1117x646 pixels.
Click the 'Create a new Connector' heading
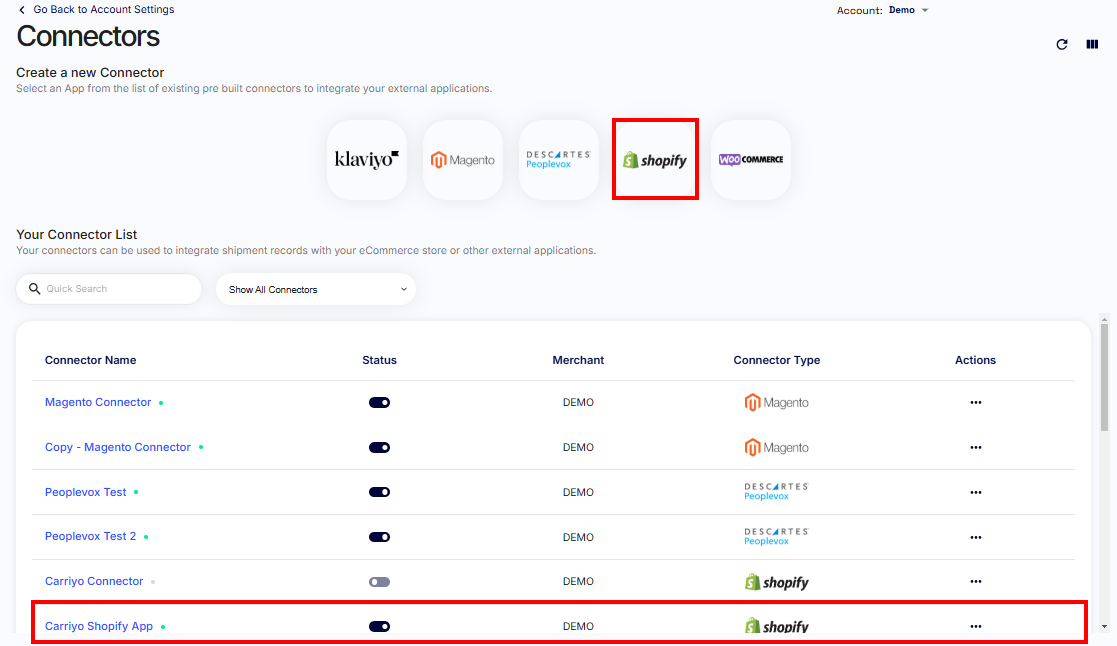pos(90,73)
